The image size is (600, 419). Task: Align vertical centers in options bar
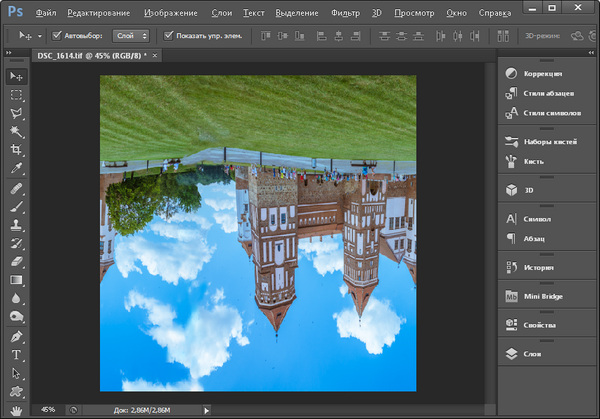[282, 36]
